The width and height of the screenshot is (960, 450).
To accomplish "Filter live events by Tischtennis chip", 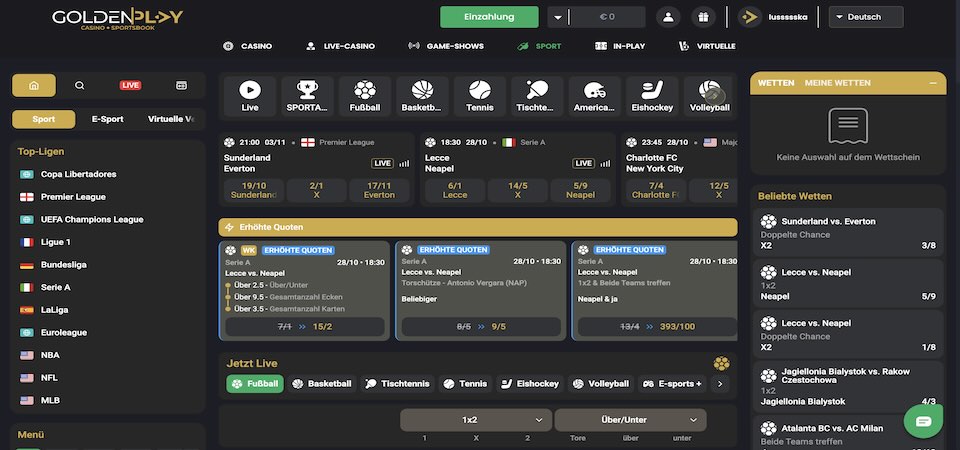I will coord(398,384).
